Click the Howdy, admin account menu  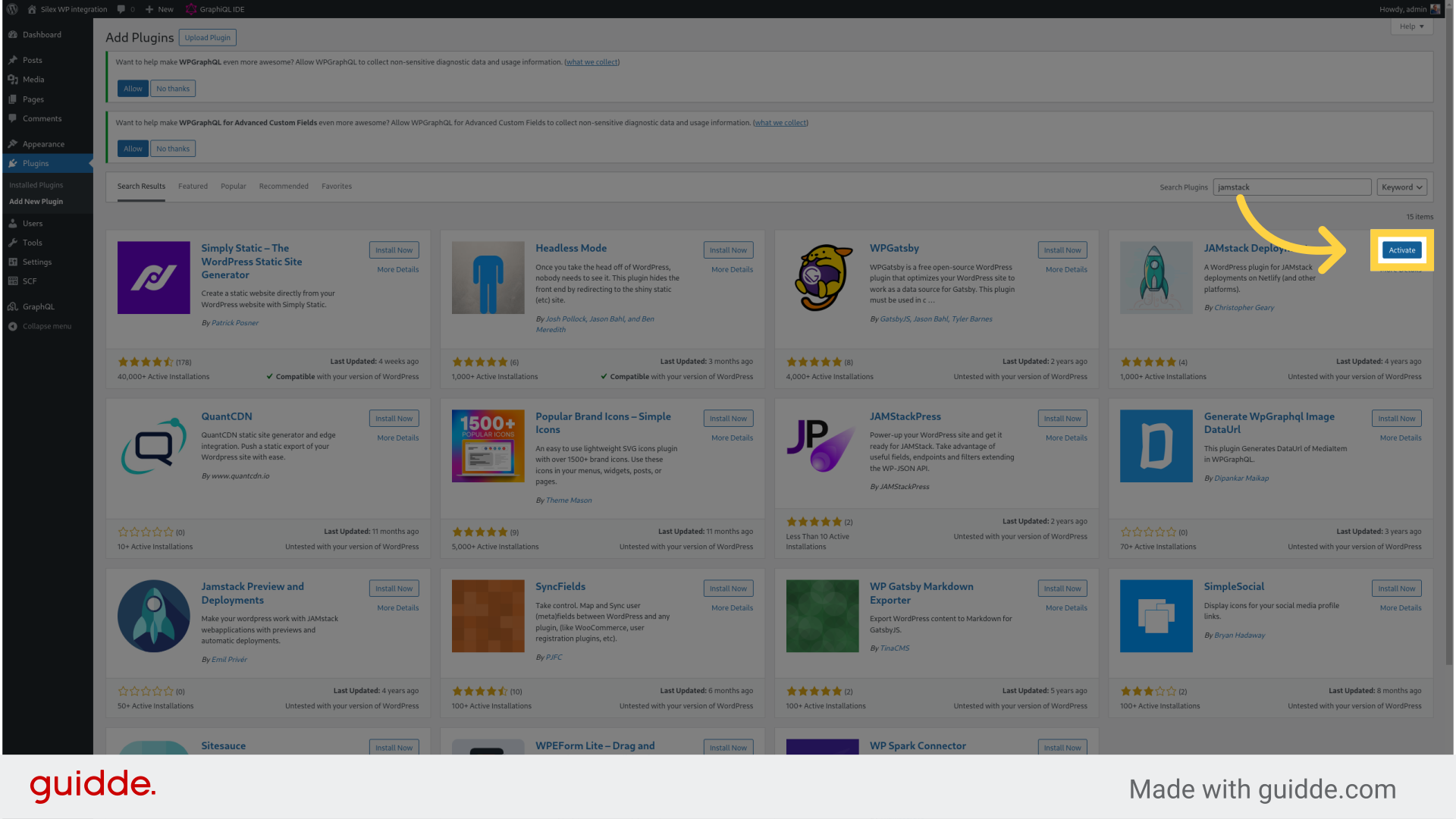[x=1410, y=9]
